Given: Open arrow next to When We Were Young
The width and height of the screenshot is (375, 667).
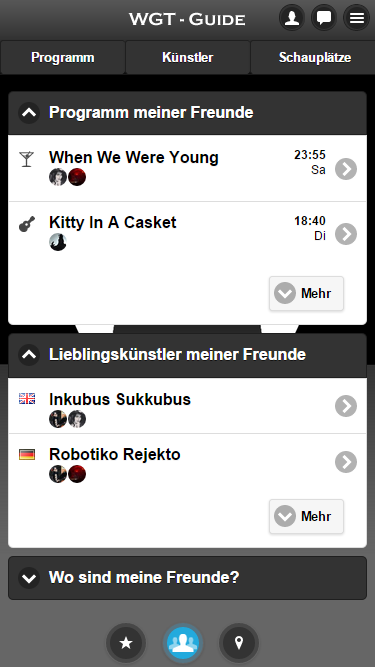Looking at the screenshot, I should (346, 169).
